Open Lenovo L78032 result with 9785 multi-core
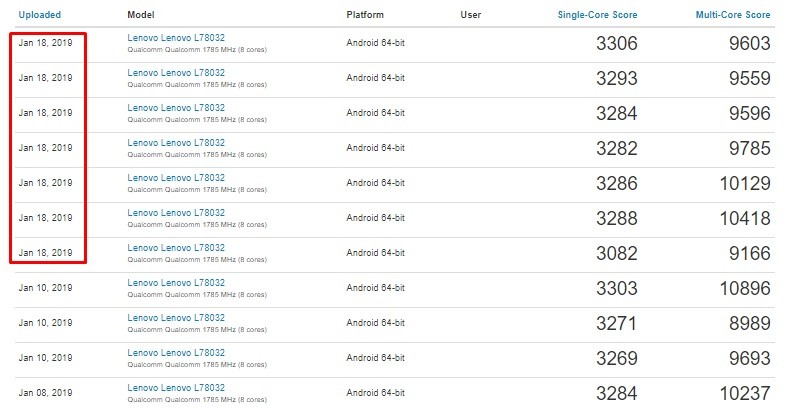Screen dimensions: 792x412 coord(176,143)
